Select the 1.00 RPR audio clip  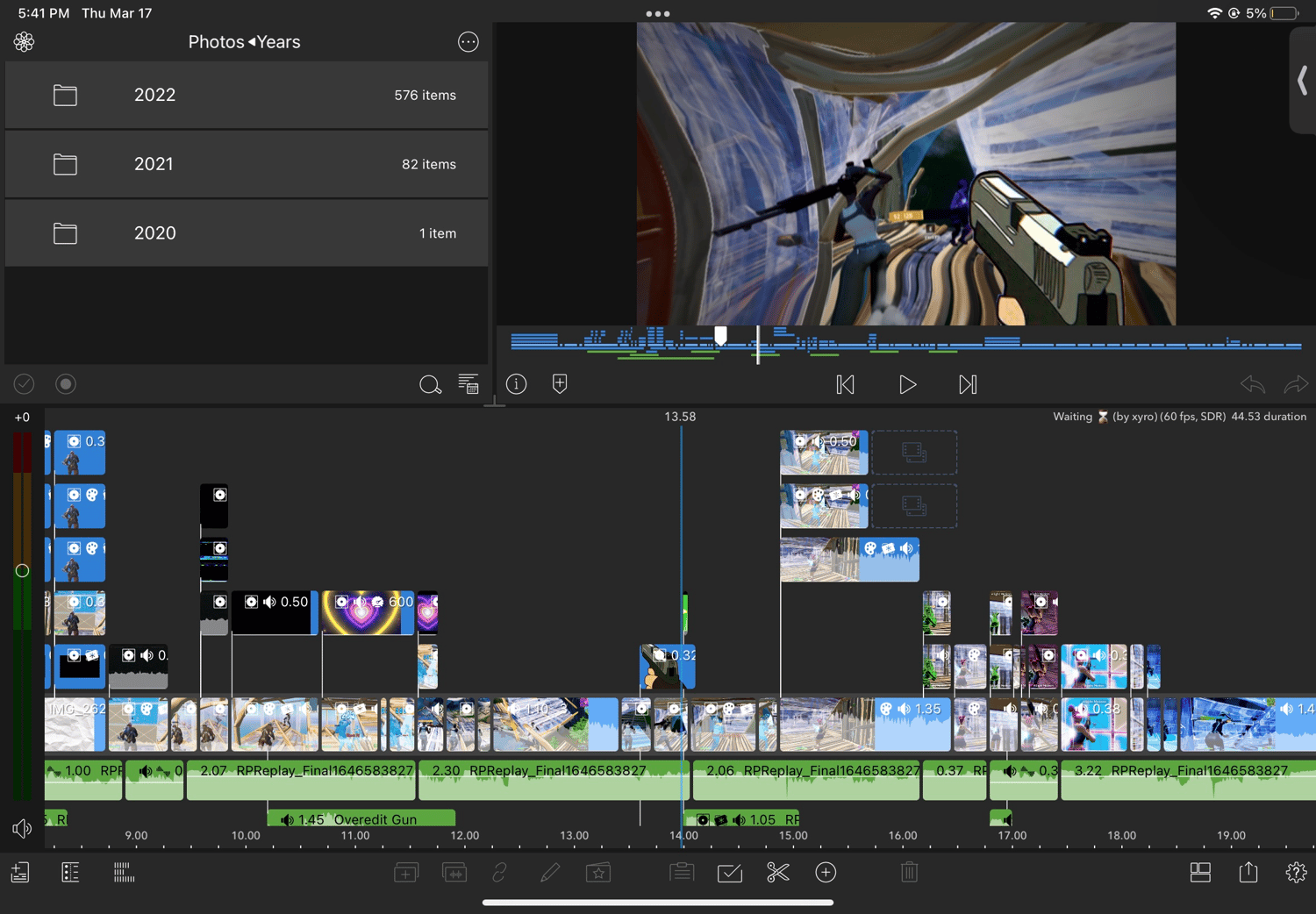83,780
